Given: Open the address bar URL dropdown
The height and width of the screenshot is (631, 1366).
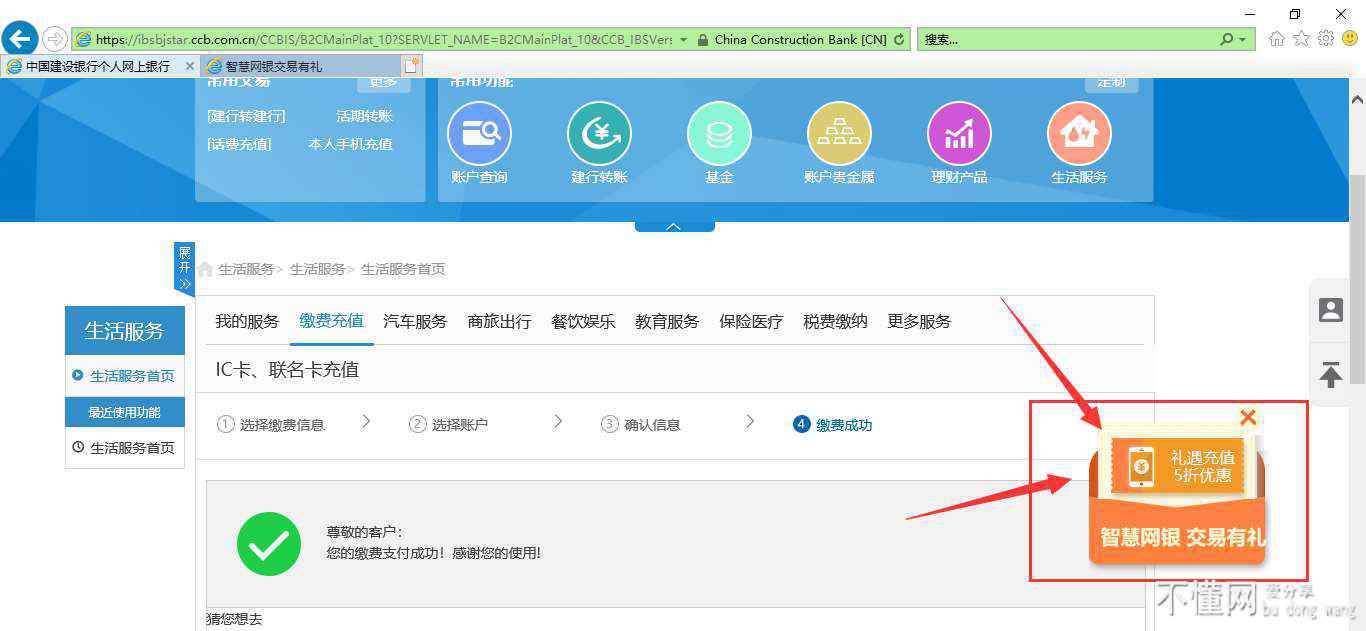Looking at the screenshot, I should (x=683, y=40).
